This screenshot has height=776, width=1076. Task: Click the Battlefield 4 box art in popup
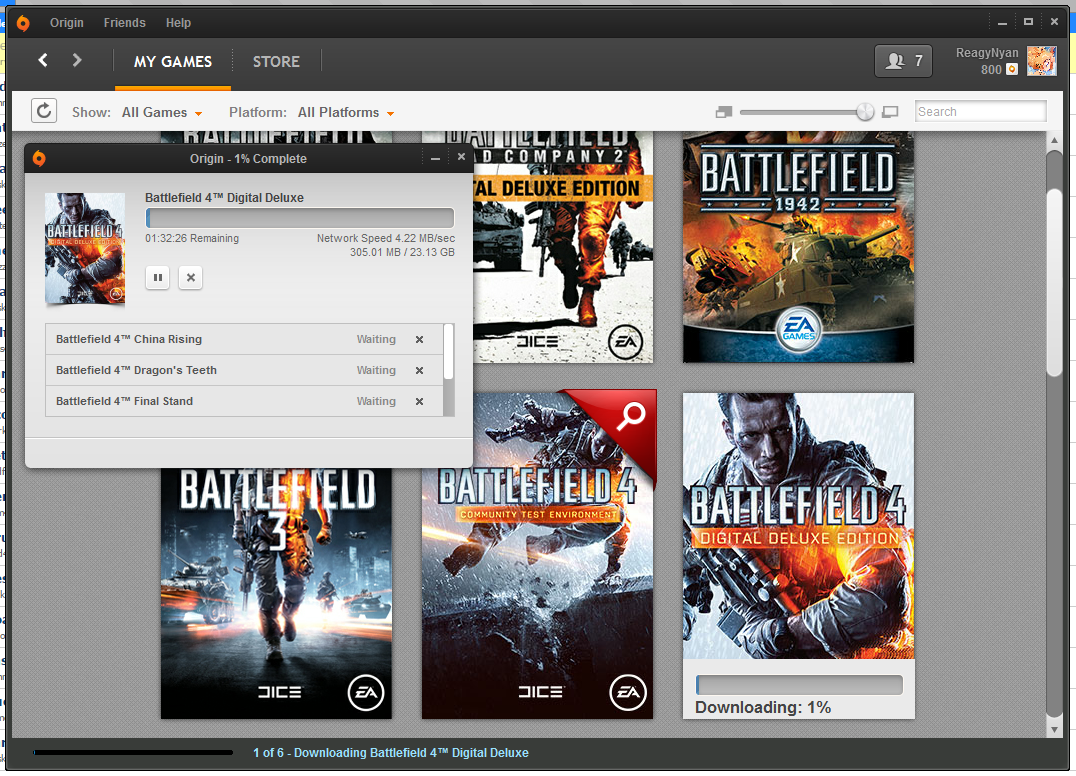click(85, 248)
